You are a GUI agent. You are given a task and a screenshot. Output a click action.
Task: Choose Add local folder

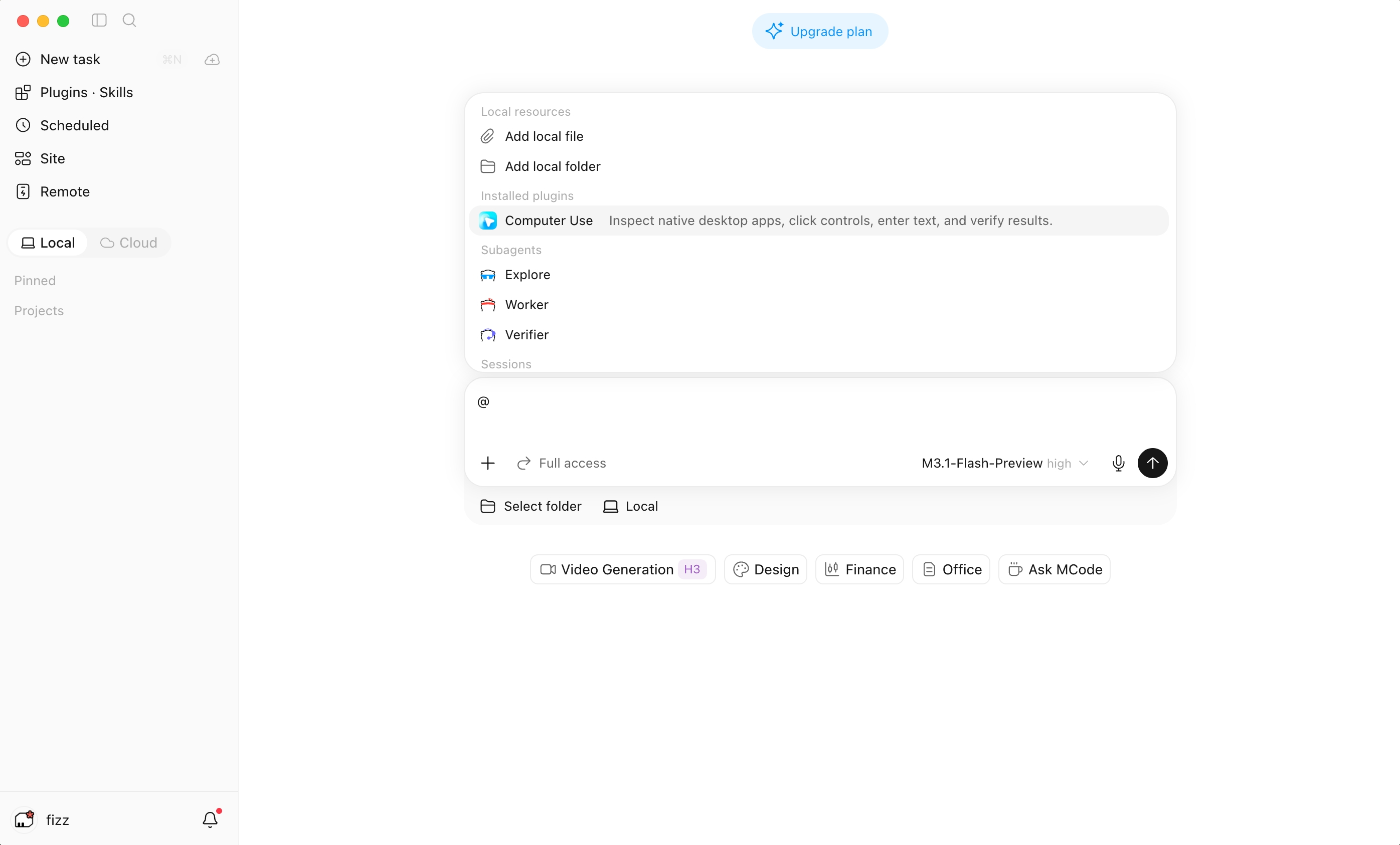coord(819,166)
